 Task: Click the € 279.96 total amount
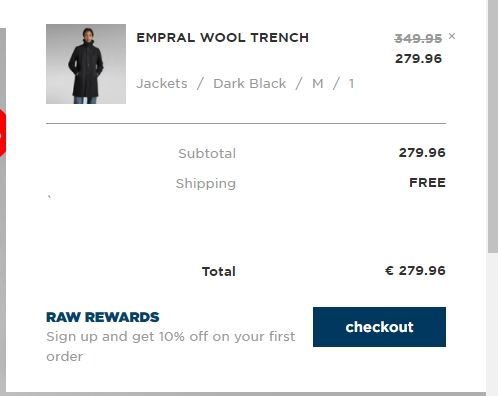point(415,271)
